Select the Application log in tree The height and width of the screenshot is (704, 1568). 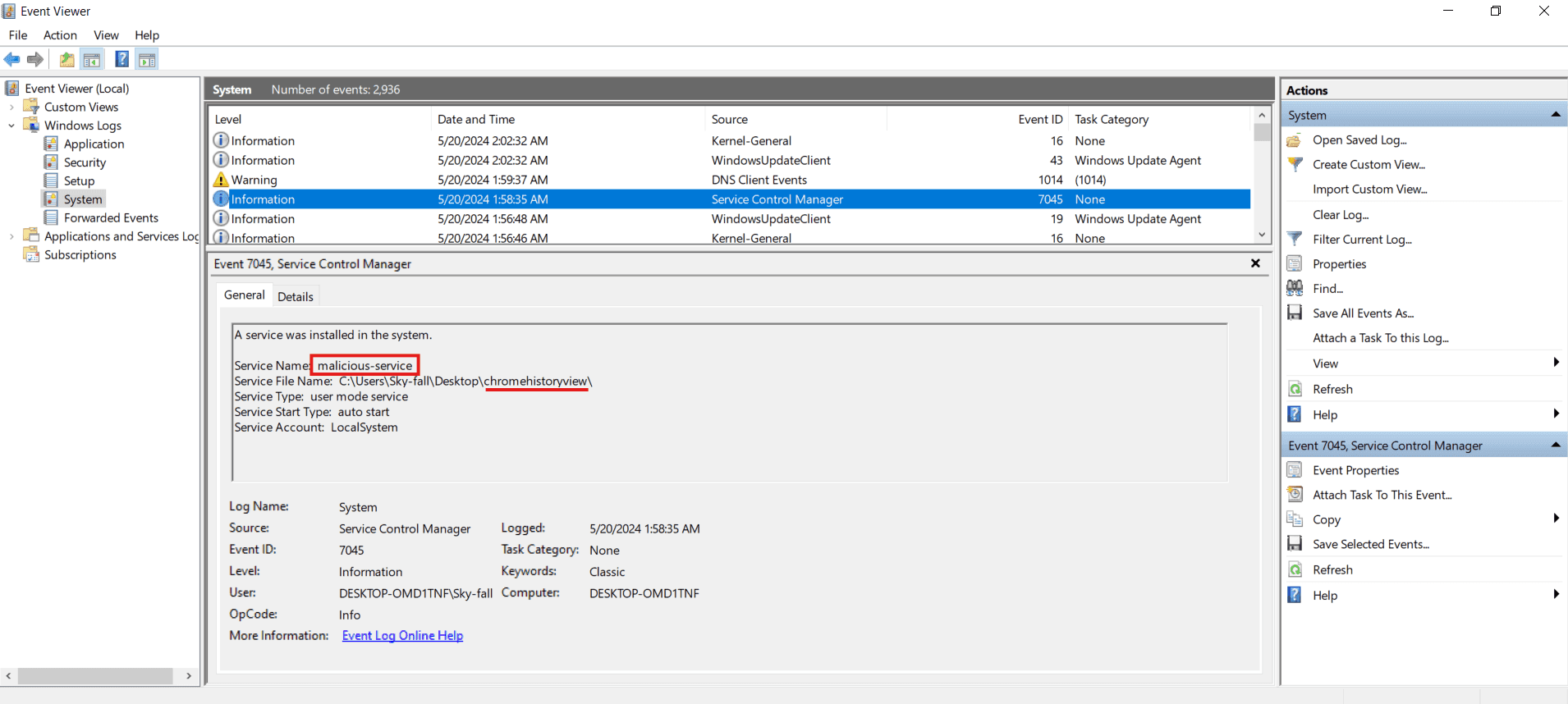(x=94, y=144)
